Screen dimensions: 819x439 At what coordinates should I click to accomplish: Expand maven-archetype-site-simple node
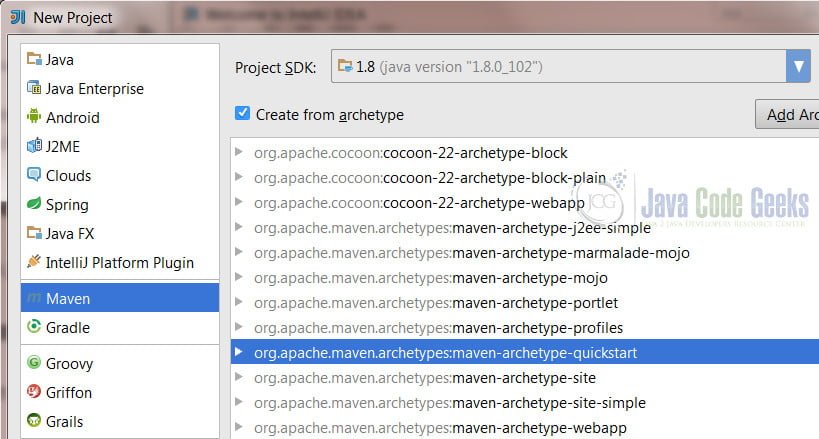point(239,402)
